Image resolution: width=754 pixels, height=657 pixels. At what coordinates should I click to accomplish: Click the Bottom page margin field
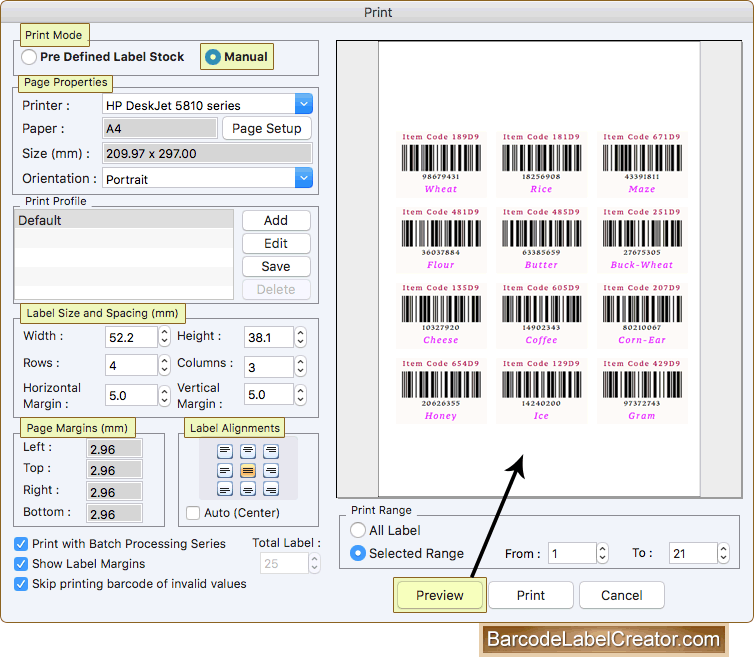(114, 514)
